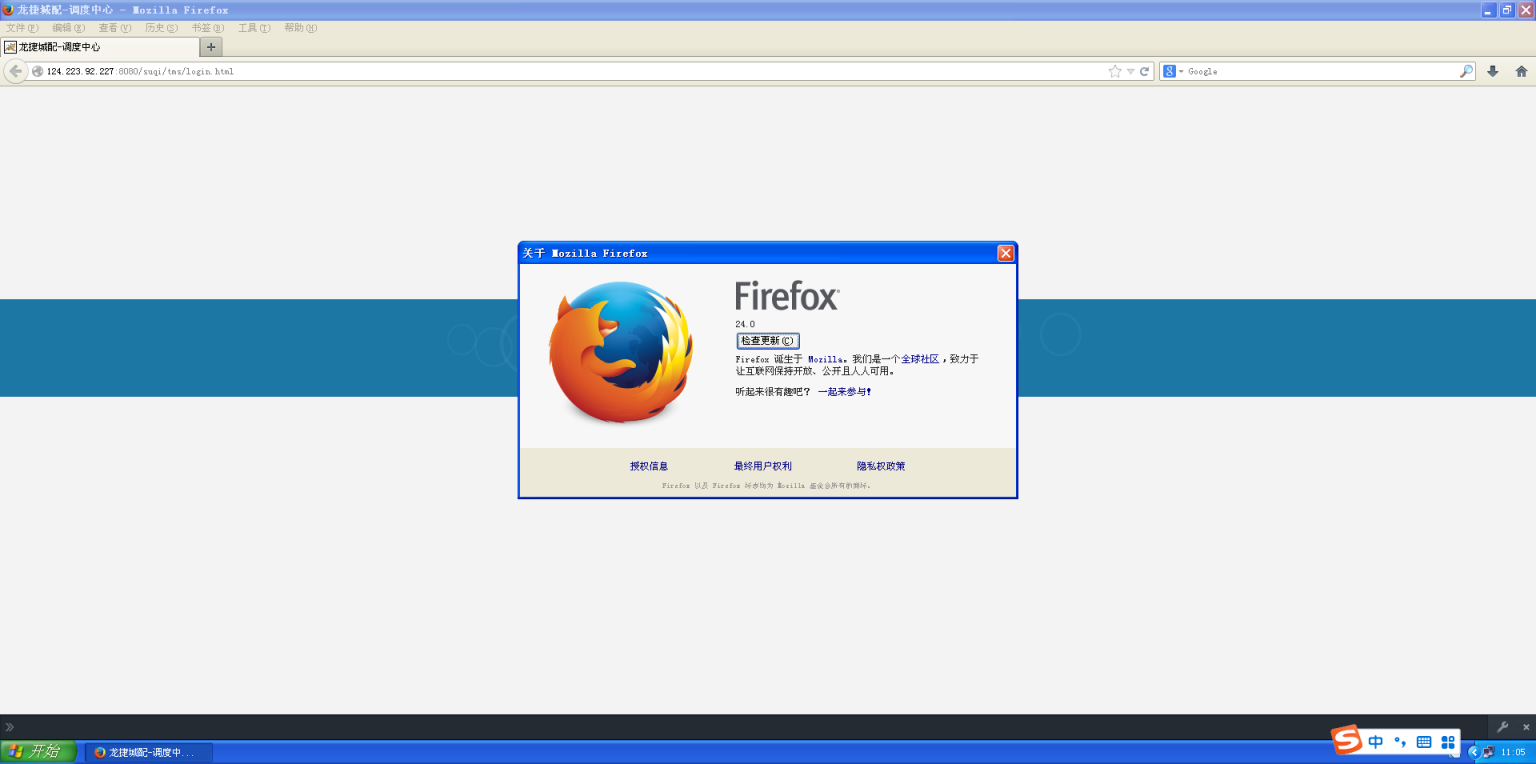
Task: Open the Downloads arrow icon
Action: click(x=1493, y=71)
